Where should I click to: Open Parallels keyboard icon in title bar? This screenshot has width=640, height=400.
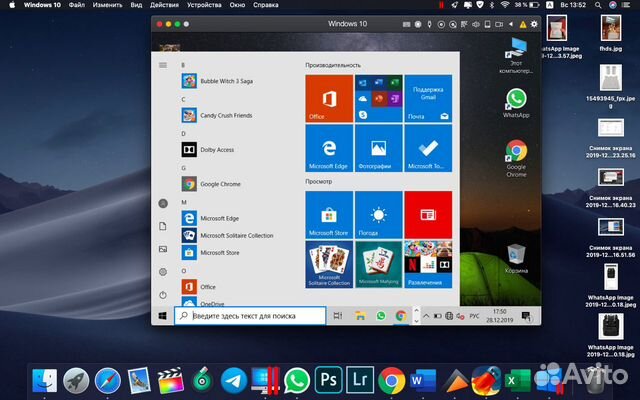406,24
